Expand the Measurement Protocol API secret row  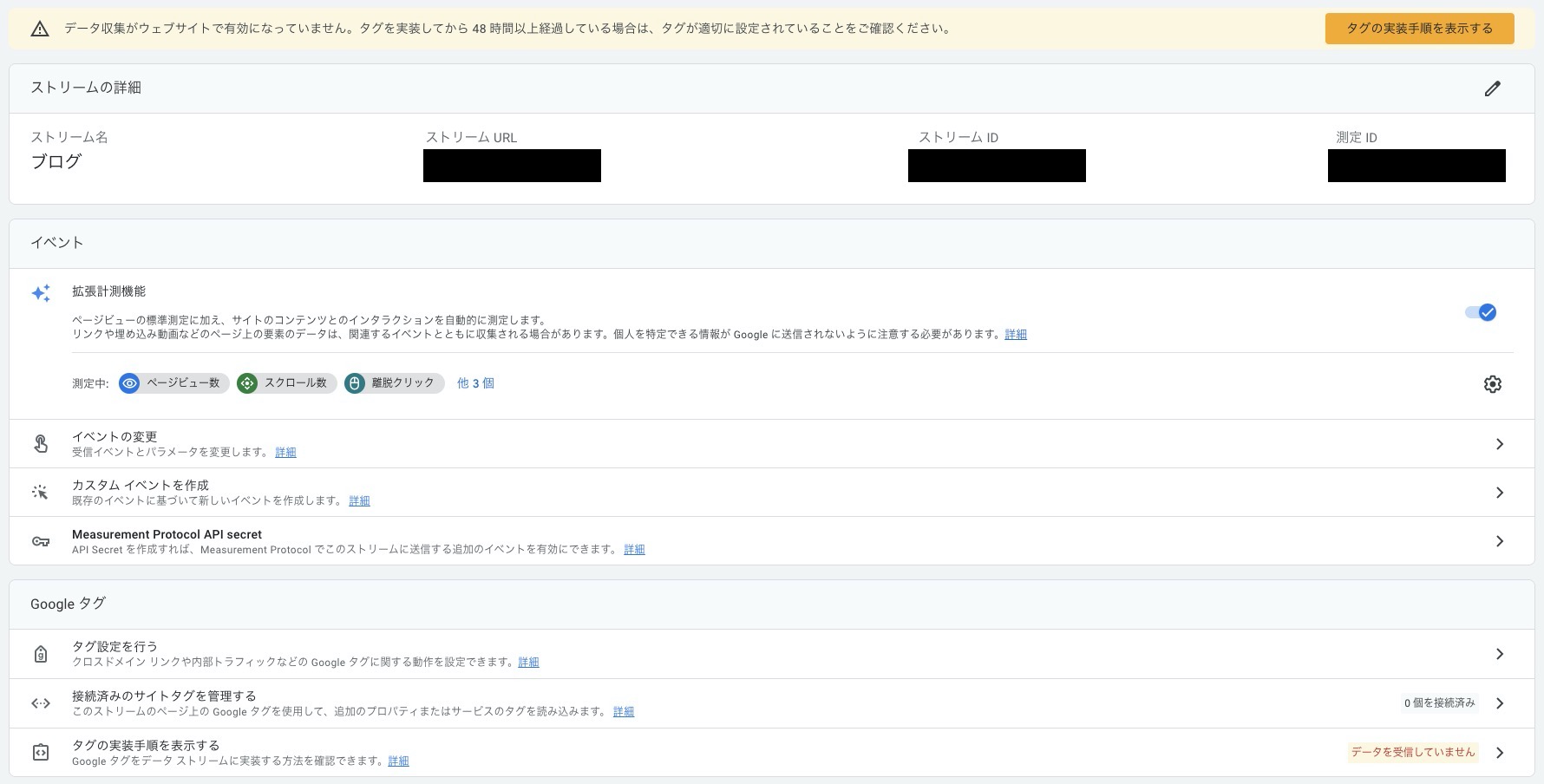click(x=1501, y=540)
